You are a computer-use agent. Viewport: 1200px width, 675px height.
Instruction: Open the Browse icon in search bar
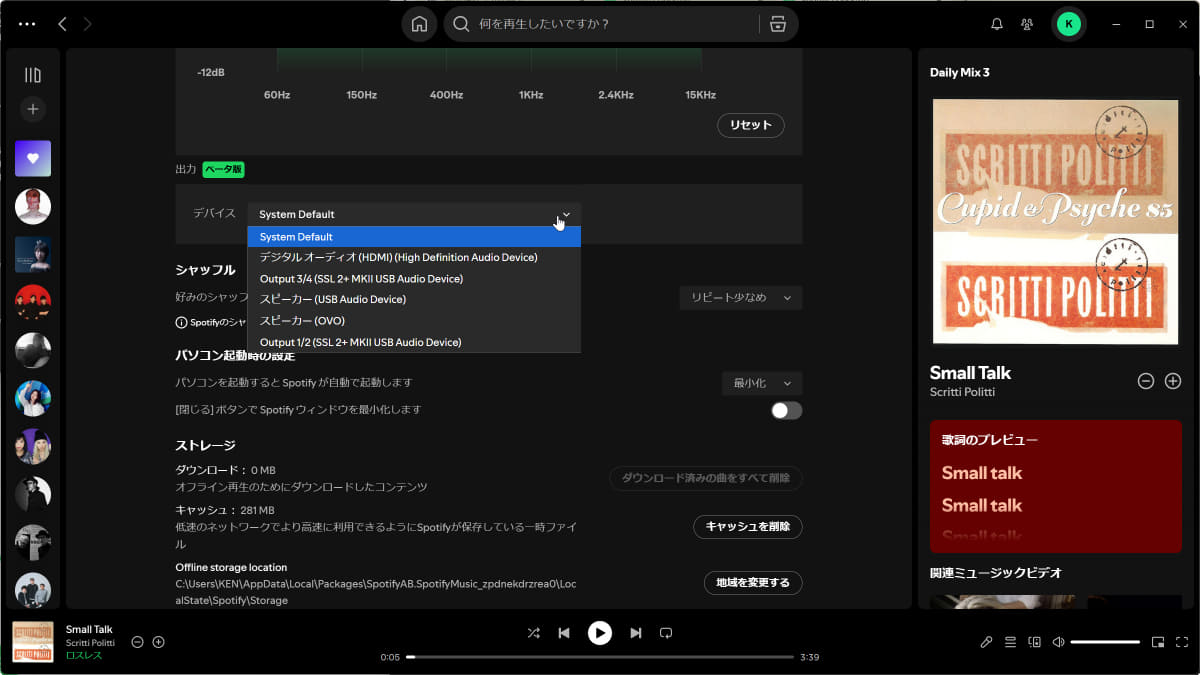(x=778, y=24)
